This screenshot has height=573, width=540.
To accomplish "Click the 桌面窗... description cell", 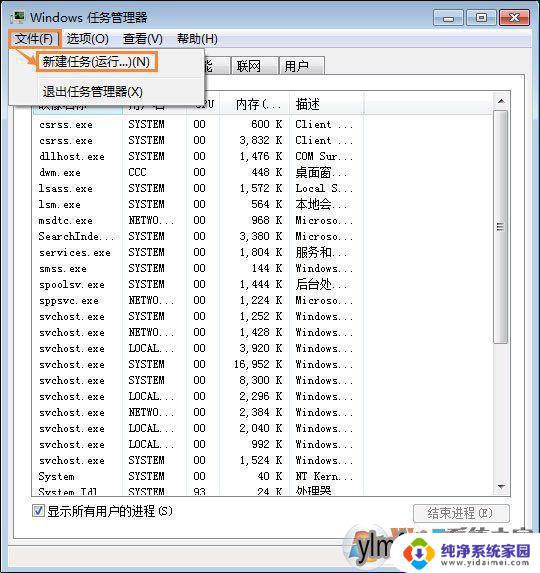I will click(x=323, y=172).
